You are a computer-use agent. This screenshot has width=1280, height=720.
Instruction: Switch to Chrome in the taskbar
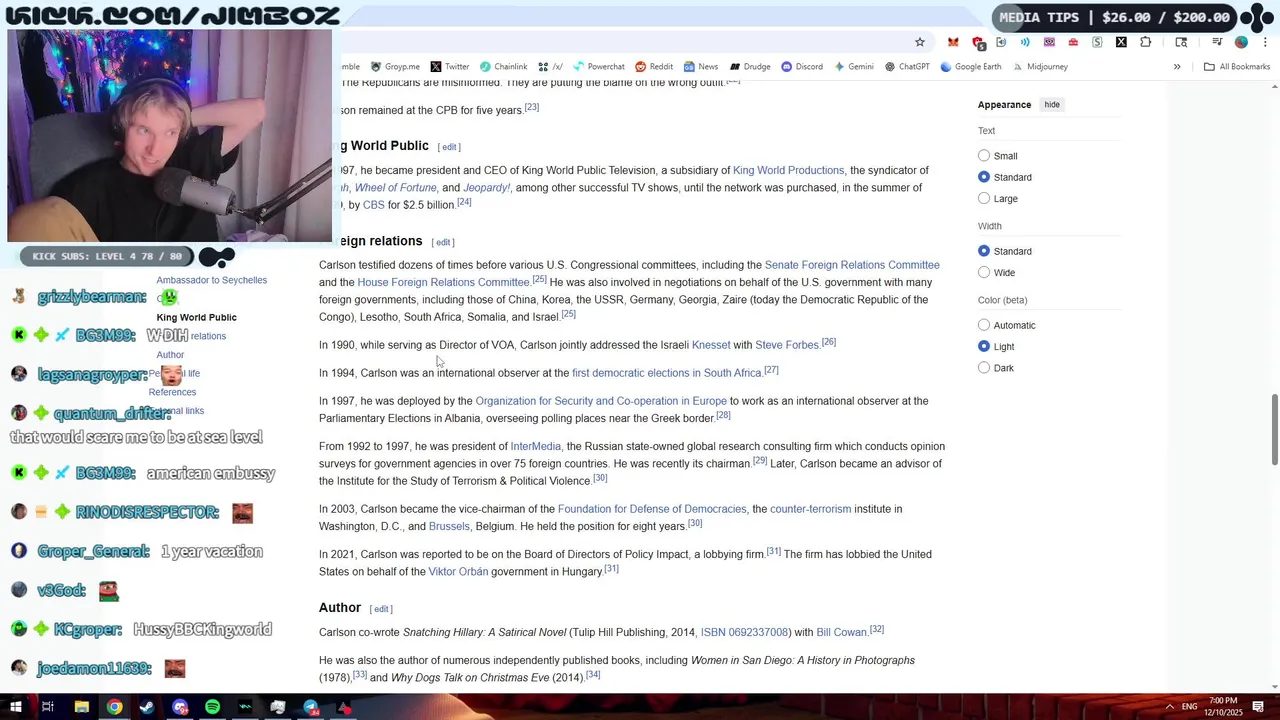click(114, 707)
